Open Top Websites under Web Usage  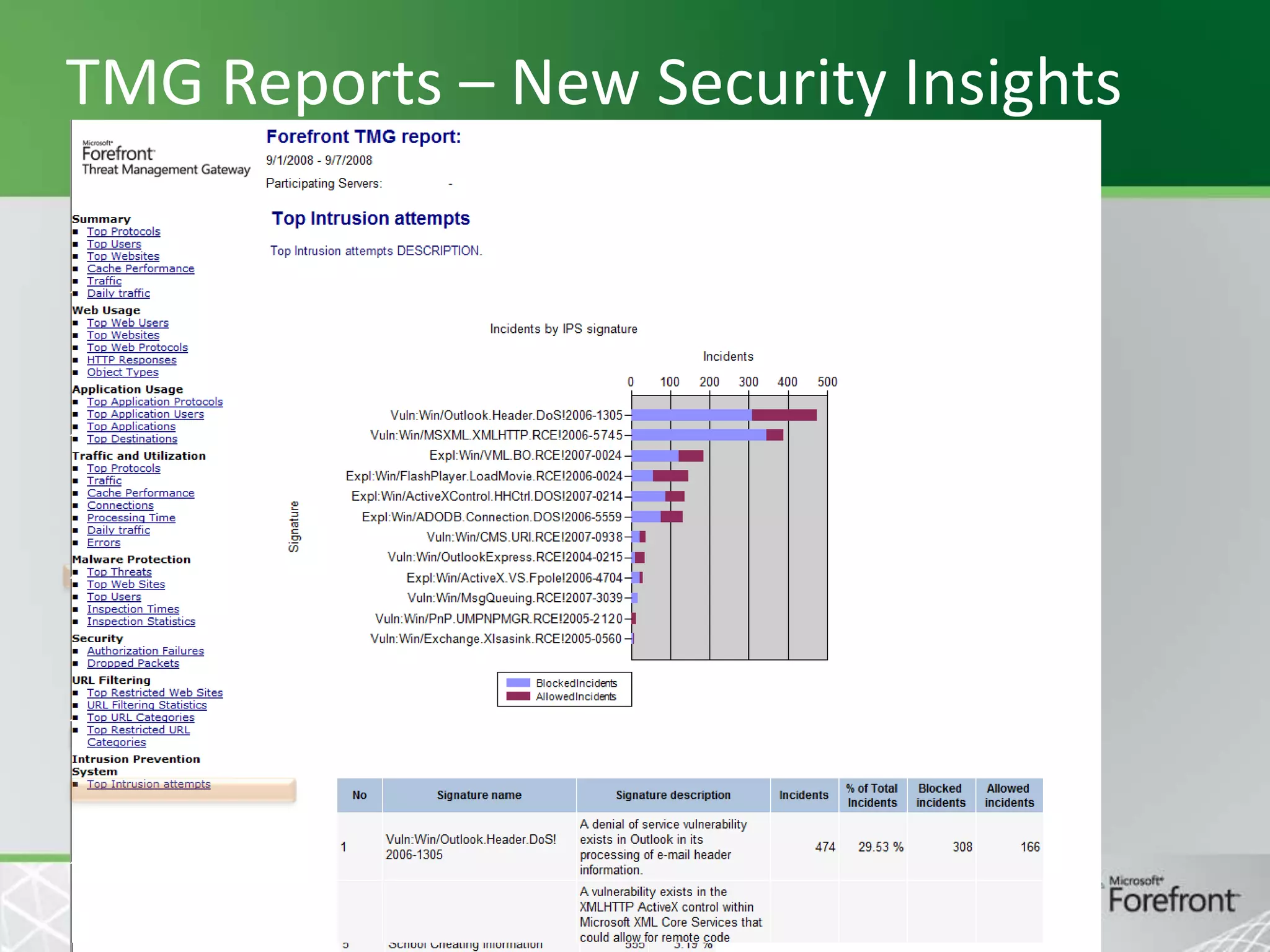pos(123,335)
